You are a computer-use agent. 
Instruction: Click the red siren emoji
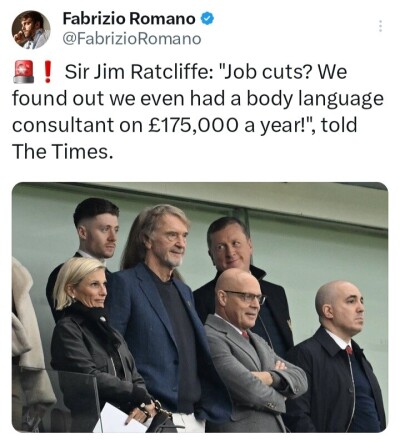[23, 71]
